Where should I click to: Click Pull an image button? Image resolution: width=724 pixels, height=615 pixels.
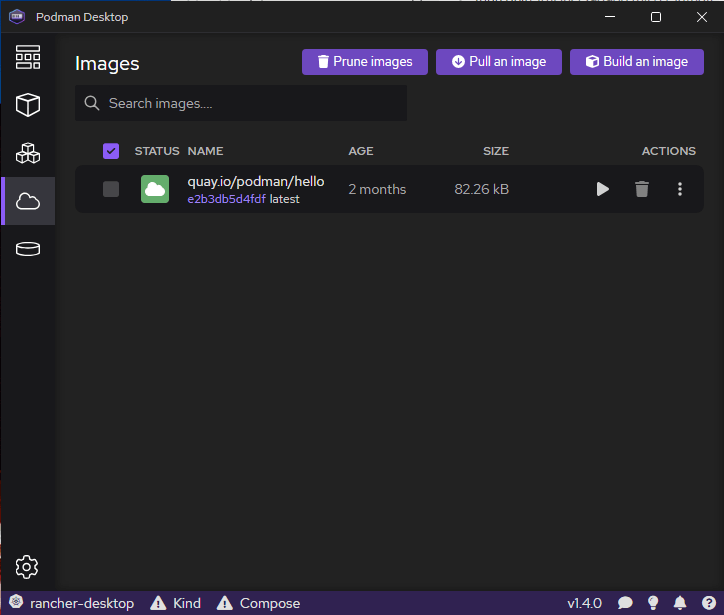tap(499, 62)
